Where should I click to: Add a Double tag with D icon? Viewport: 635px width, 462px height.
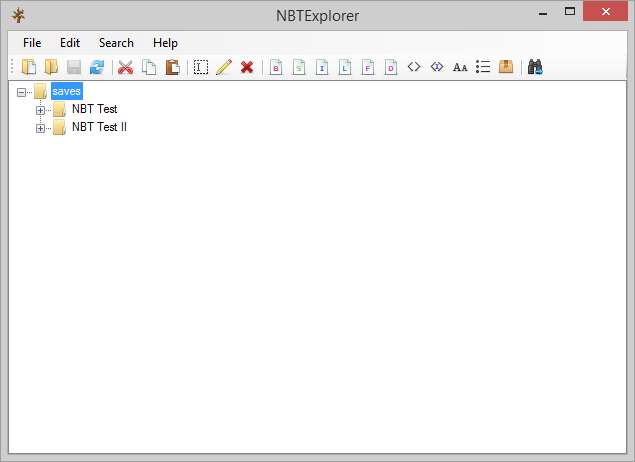390,67
